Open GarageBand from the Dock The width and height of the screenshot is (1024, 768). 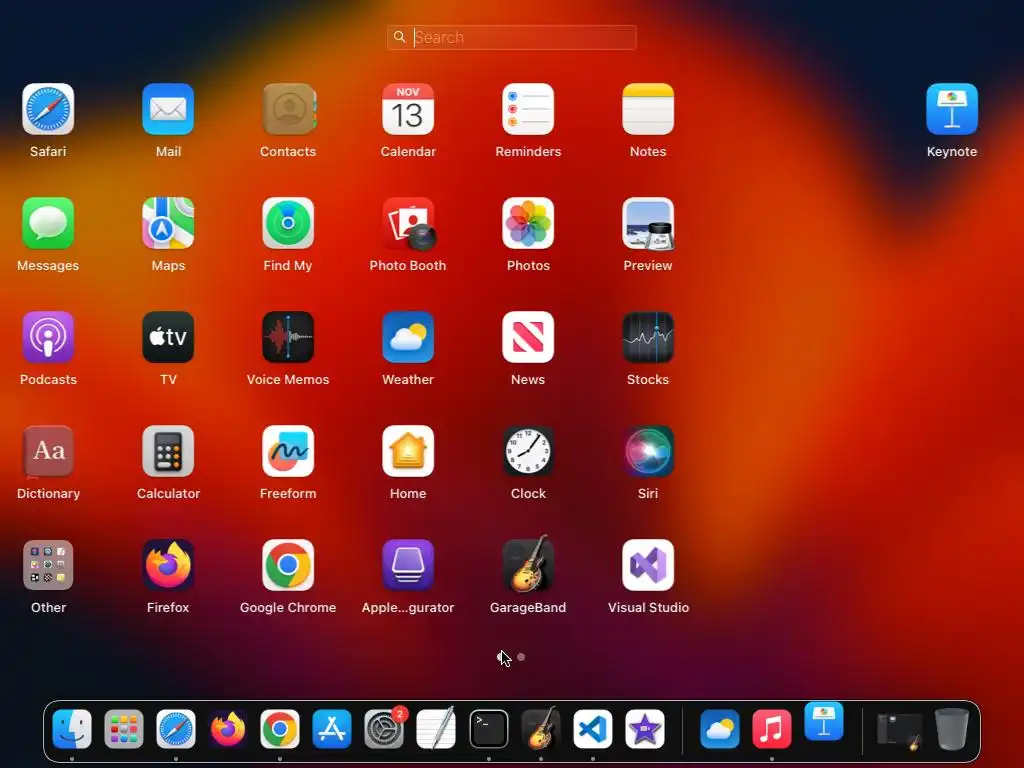click(x=541, y=728)
